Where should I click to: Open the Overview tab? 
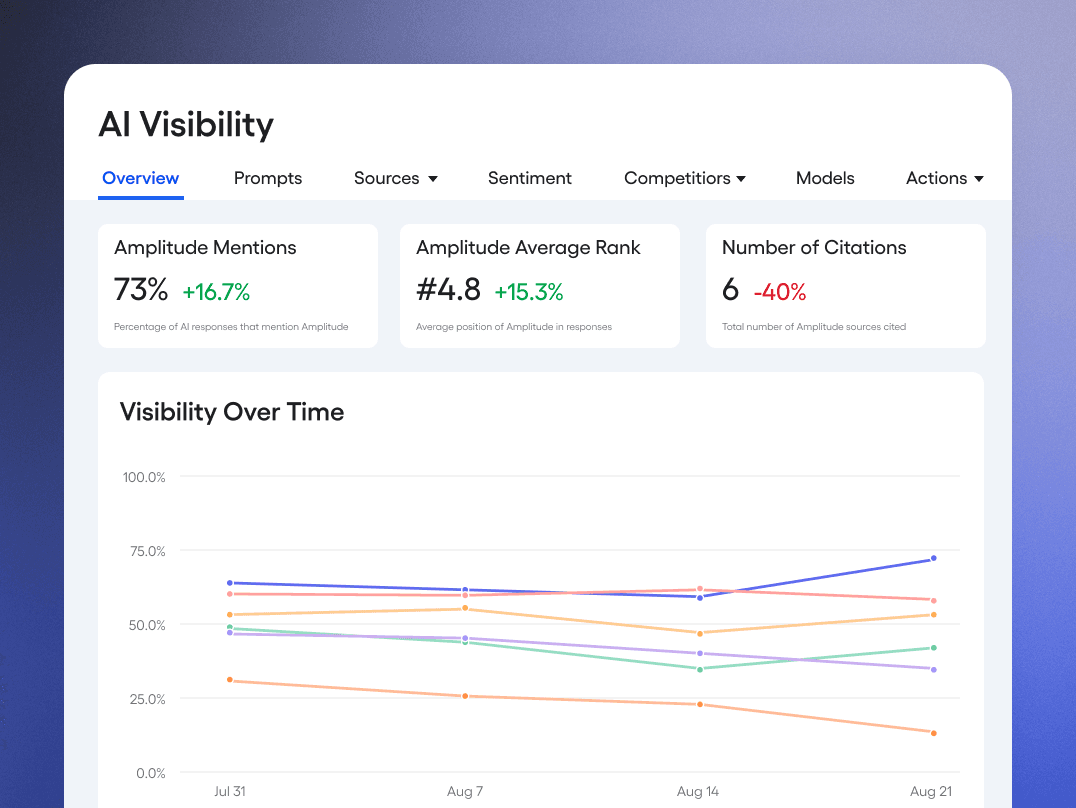coord(140,178)
